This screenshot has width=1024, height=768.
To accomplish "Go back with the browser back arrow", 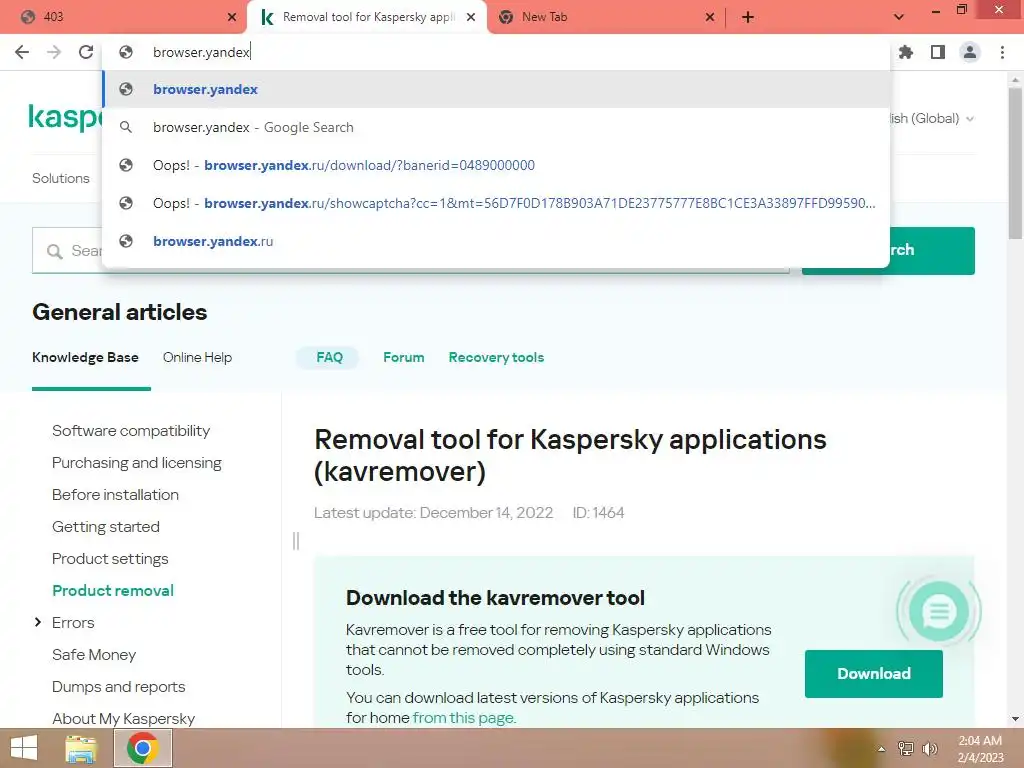I will coord(22,52).
